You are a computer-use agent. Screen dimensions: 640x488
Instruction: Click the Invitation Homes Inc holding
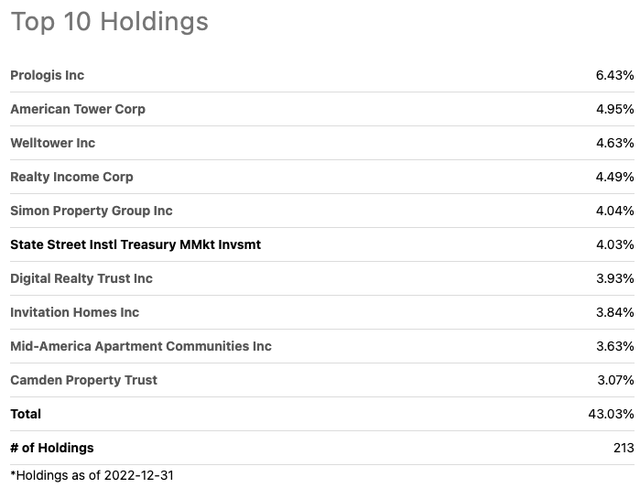(x=75, y=313)
